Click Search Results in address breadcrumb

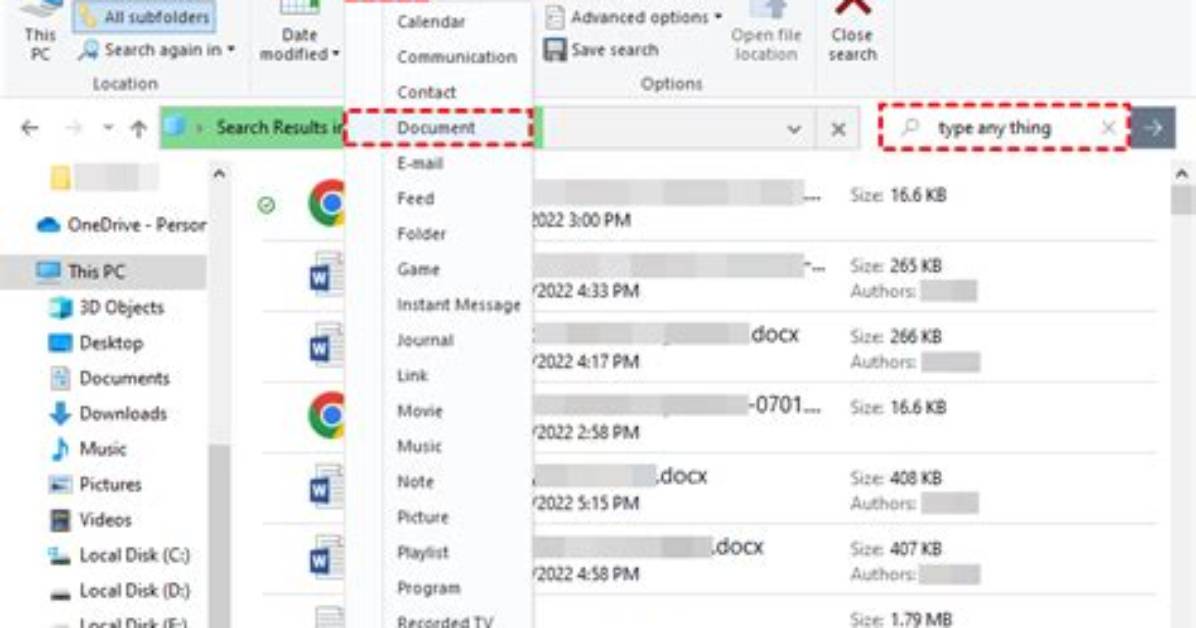(x=278, y=127)
